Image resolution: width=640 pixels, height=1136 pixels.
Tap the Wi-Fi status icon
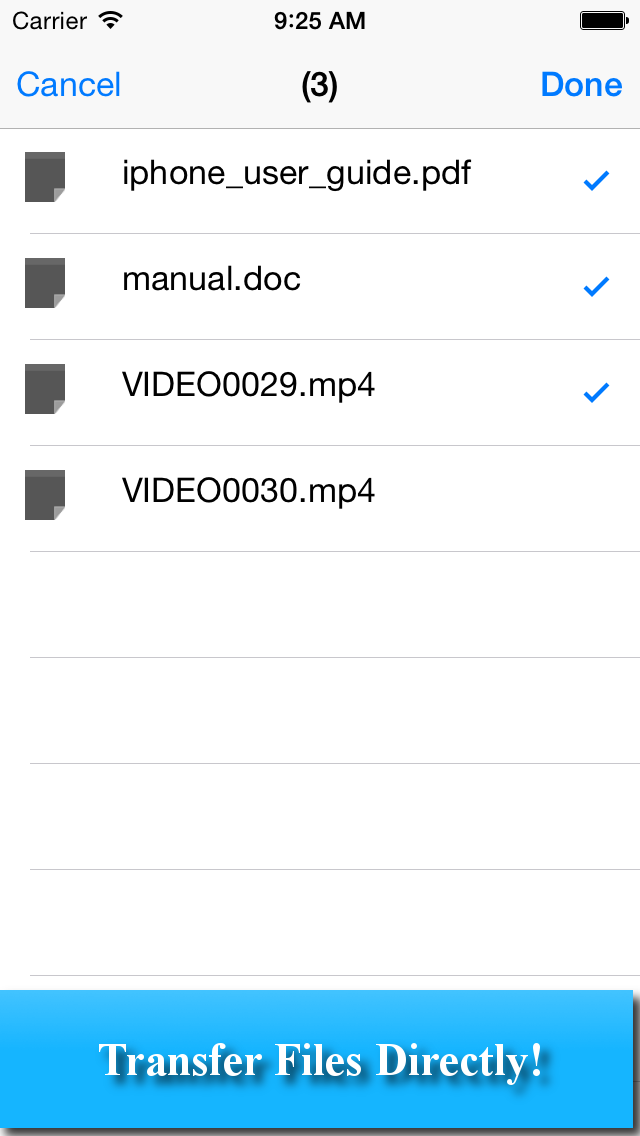pos(111,21)
